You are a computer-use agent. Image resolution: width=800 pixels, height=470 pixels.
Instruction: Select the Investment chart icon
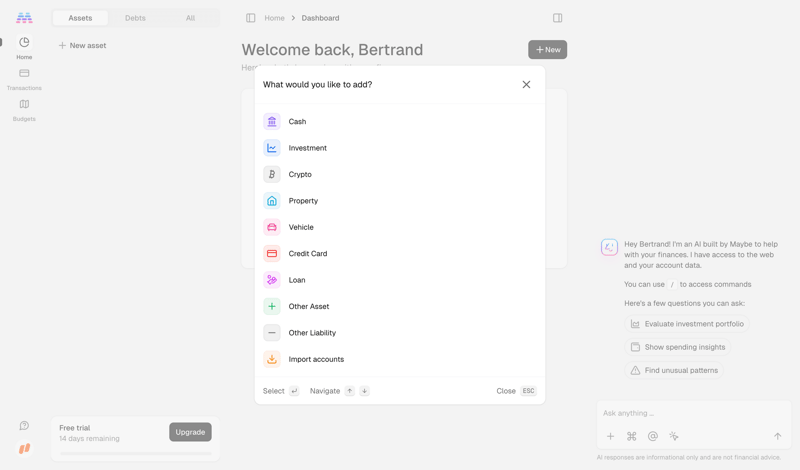pos(272,148)
